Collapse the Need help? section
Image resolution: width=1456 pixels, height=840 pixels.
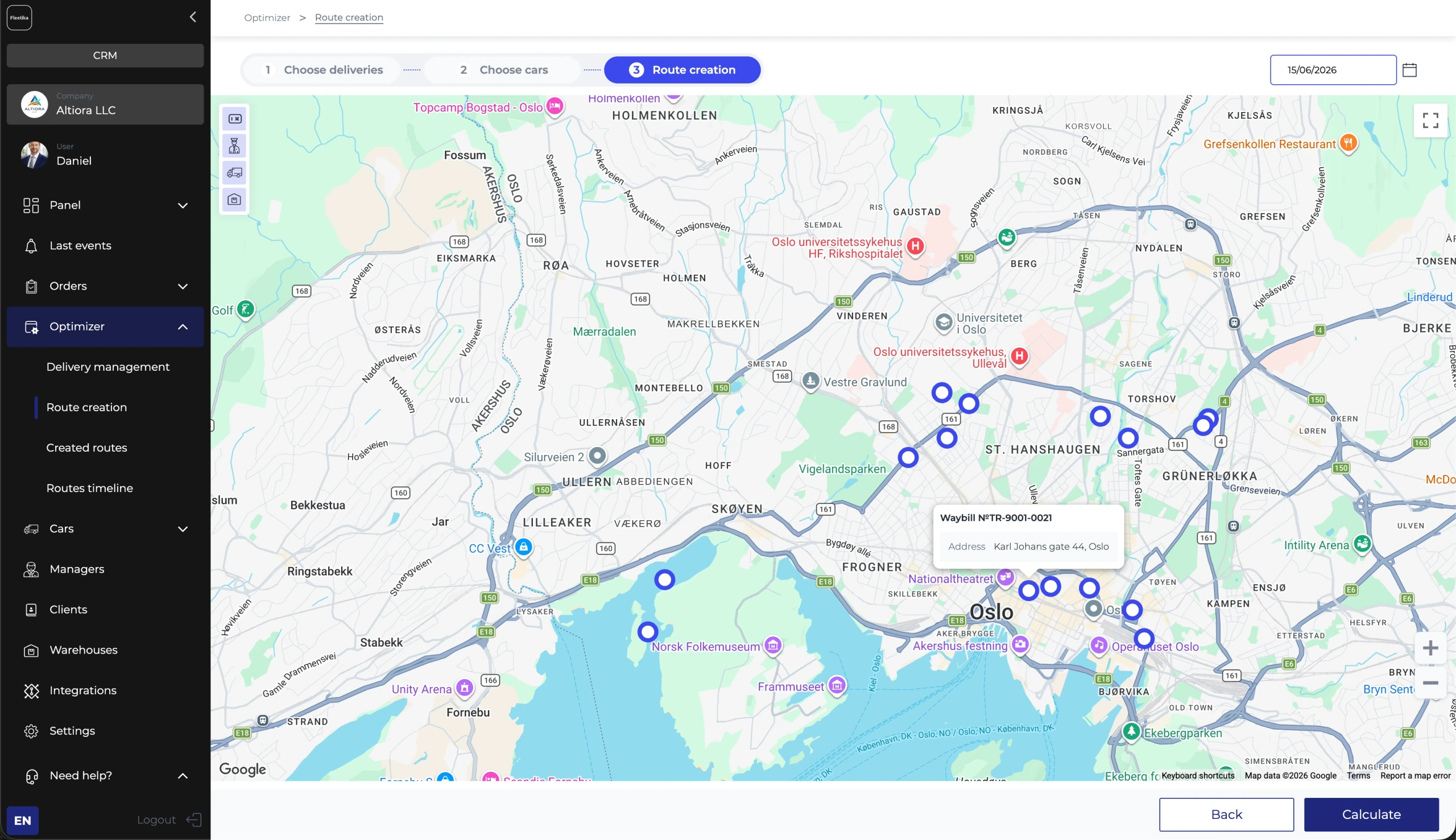coord(183,775)
